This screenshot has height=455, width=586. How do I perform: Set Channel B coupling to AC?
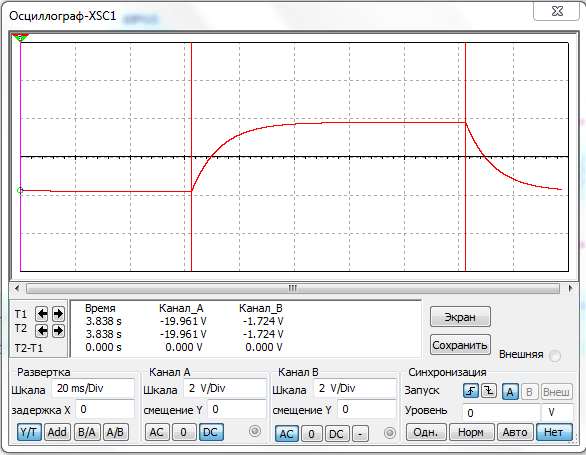(287, 434)
